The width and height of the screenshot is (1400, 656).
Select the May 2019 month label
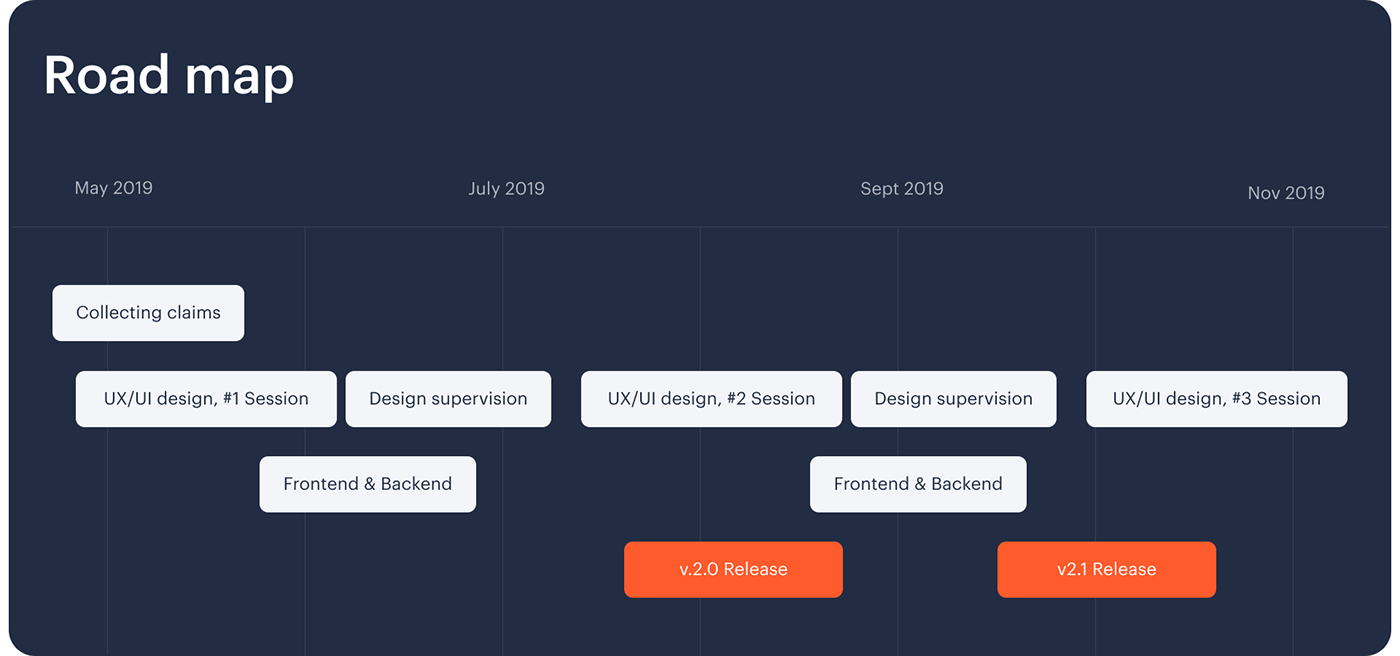click(x=113, y=188)
